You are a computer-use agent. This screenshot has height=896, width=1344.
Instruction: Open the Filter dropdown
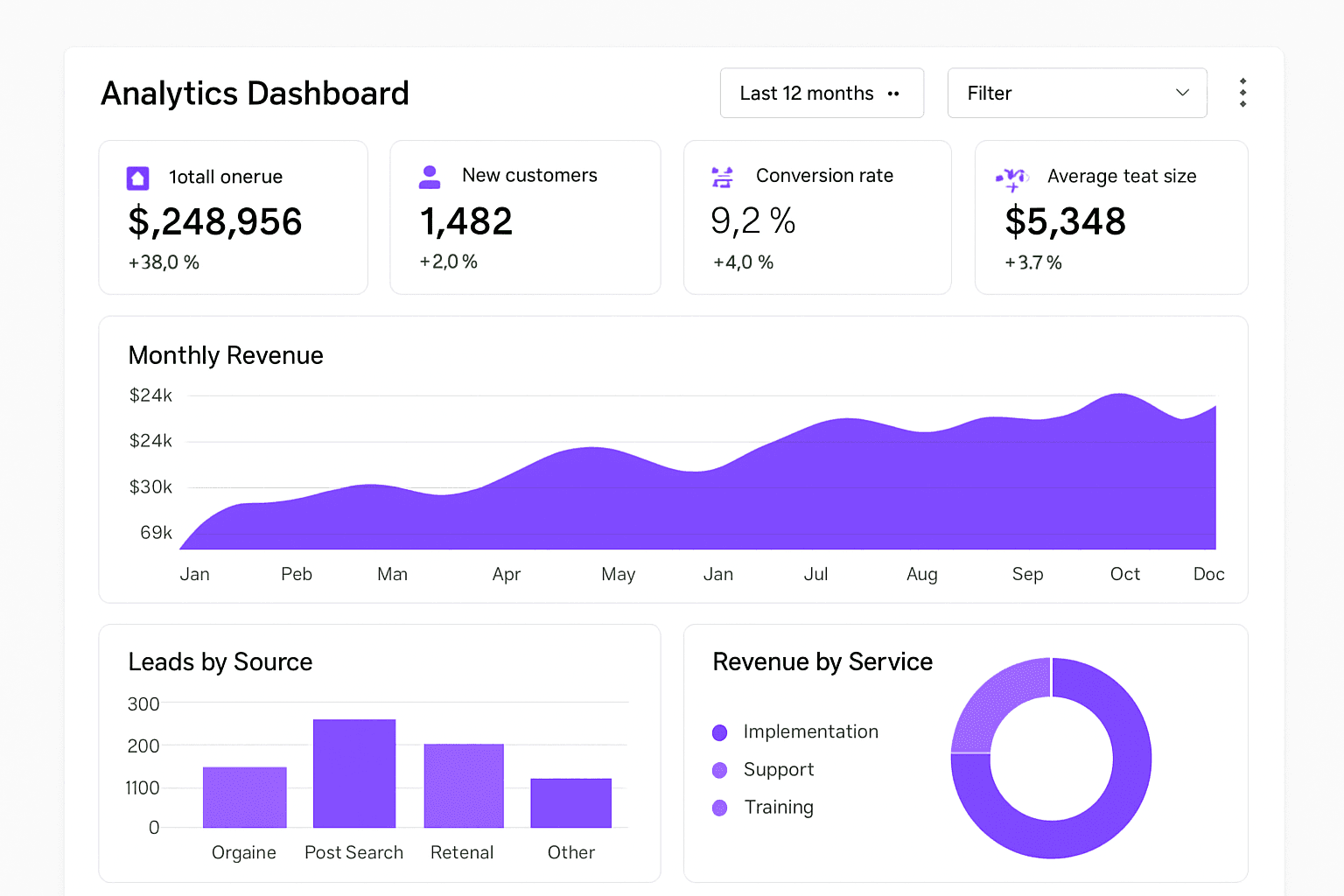click(x=1077, y=93)
